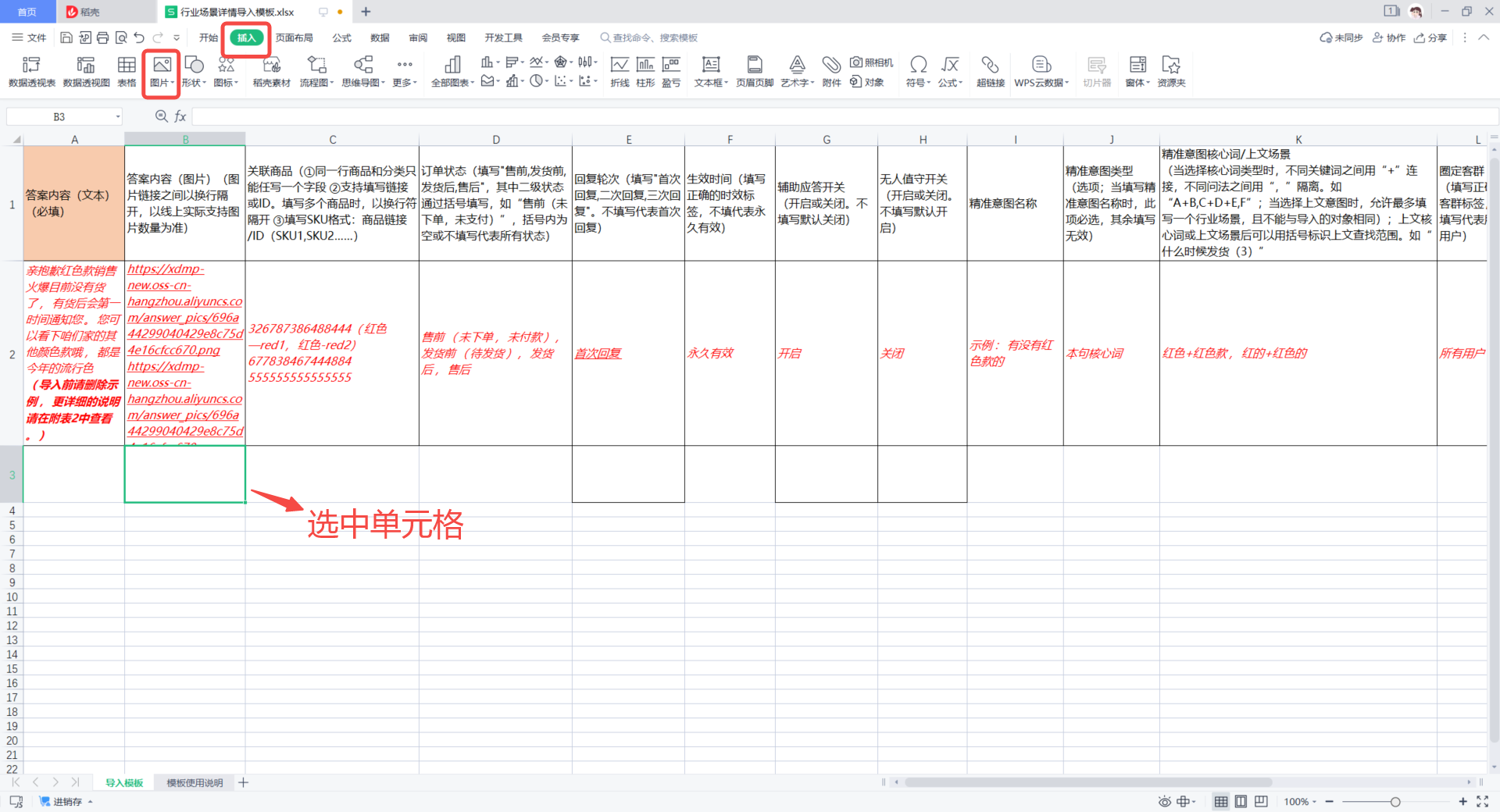Screen dimensions: 1500x812
Task: Open the Name Box dropdown arrow
Action: pyautogui.click(x=118, y=117)
